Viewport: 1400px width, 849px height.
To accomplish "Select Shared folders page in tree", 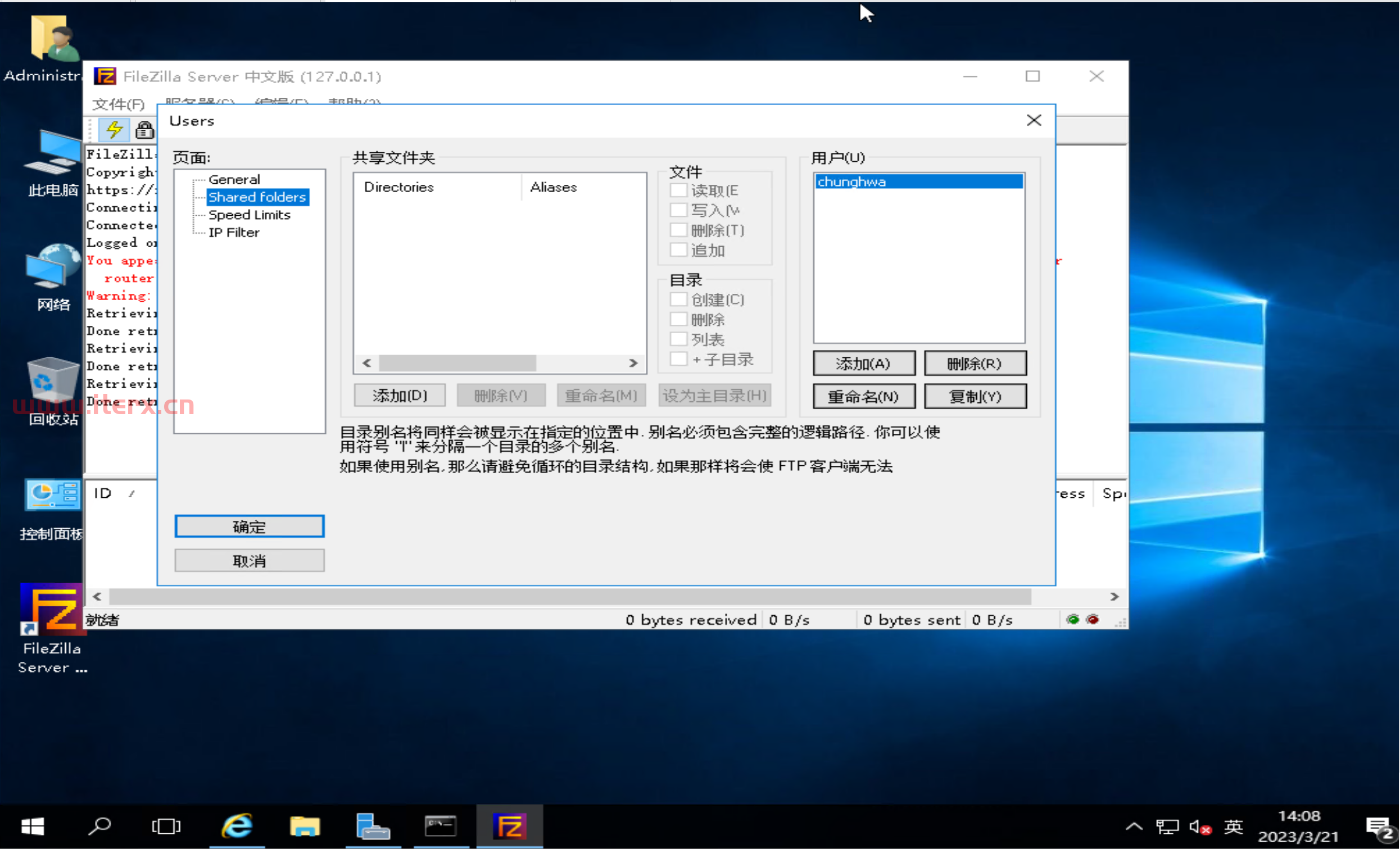I will (257, 197).
